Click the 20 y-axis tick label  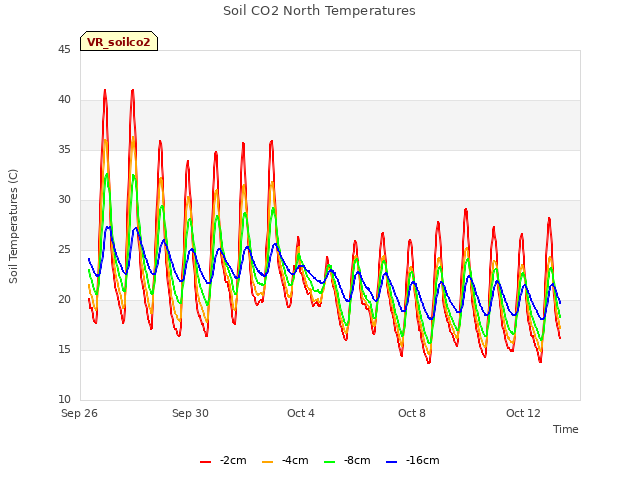coord(64,300)
